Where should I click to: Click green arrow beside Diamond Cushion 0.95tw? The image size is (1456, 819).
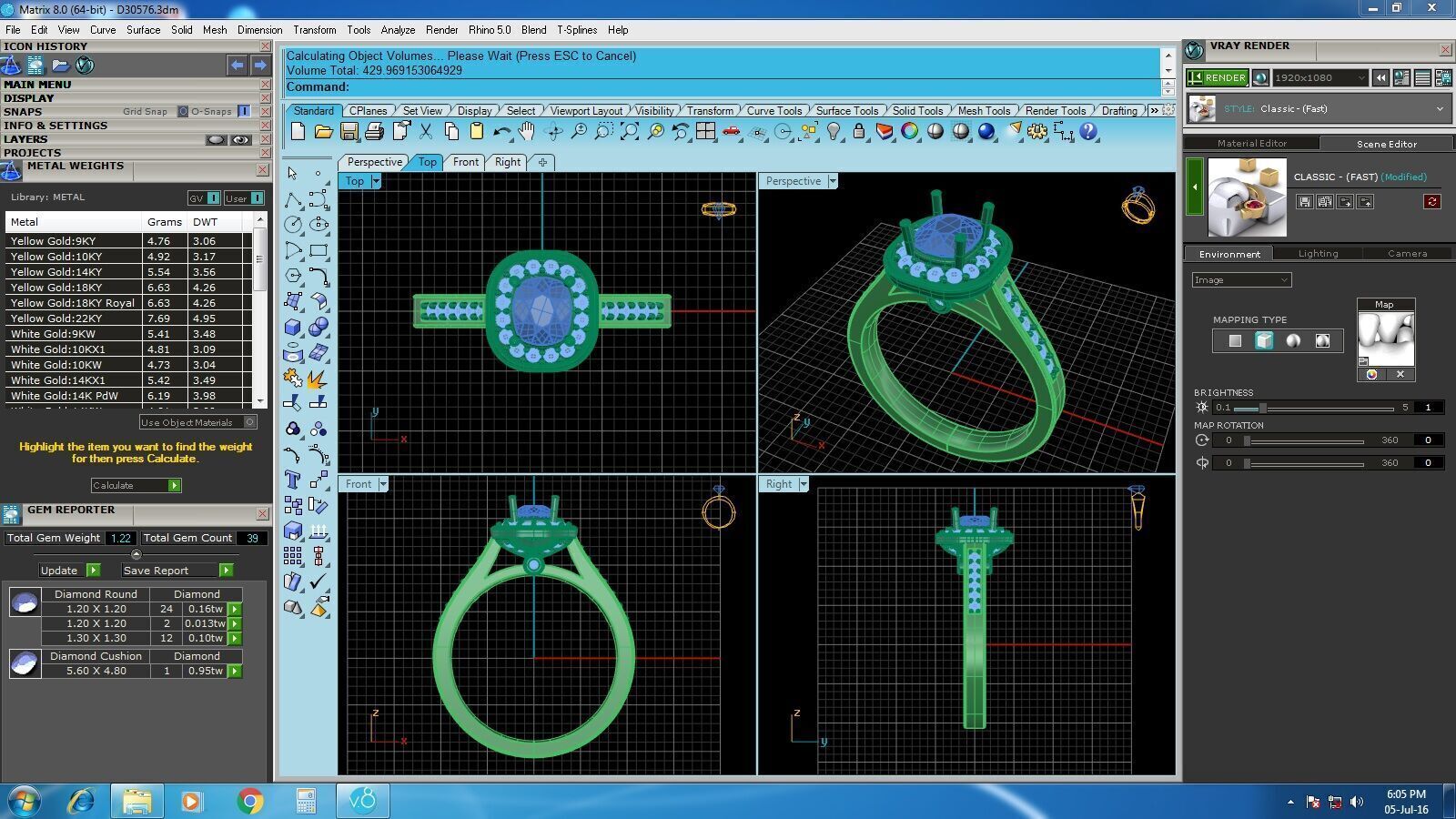click(x=235, y=672)
